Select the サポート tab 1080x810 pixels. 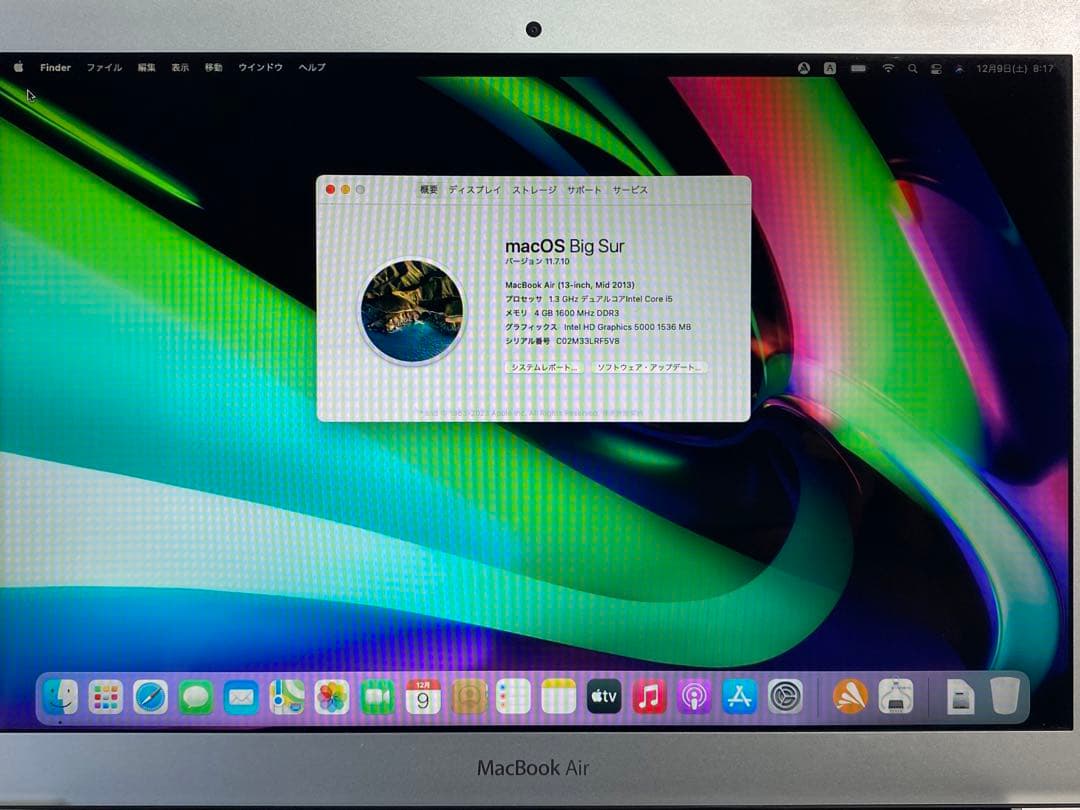582,188
